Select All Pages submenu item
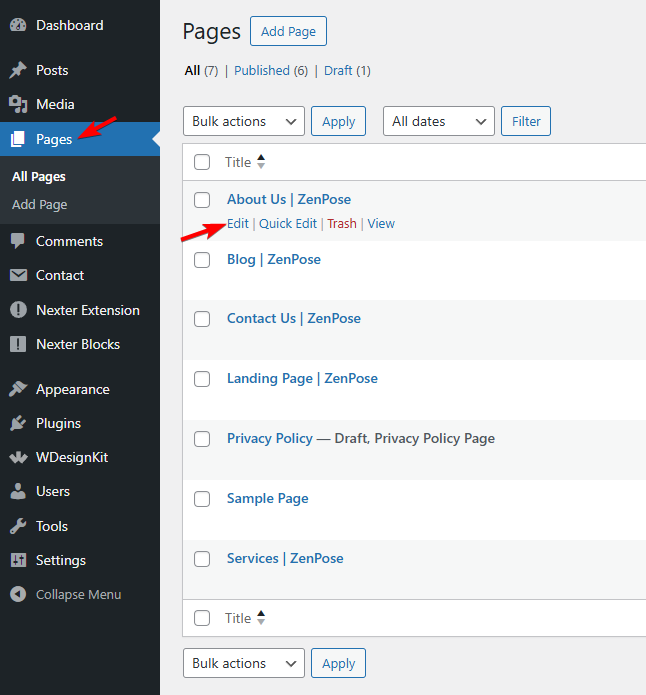The height and width of the screenshot is (695, 646). coord(39,176)
